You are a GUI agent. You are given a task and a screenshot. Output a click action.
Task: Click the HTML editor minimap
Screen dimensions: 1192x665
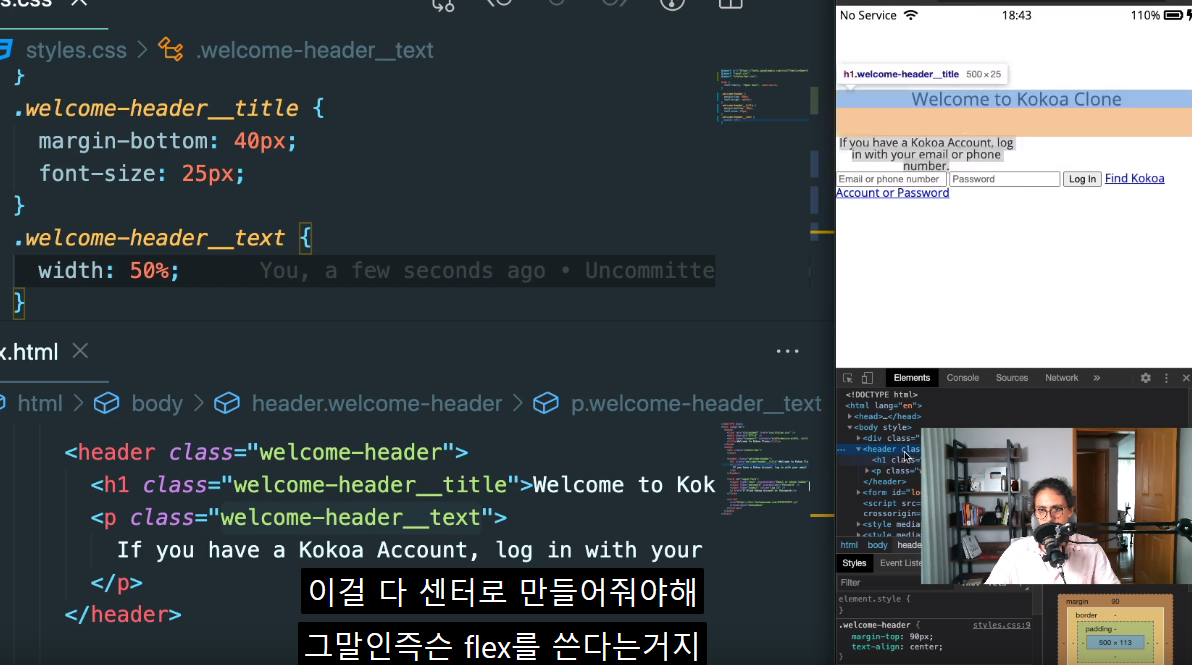coord(764,469)
